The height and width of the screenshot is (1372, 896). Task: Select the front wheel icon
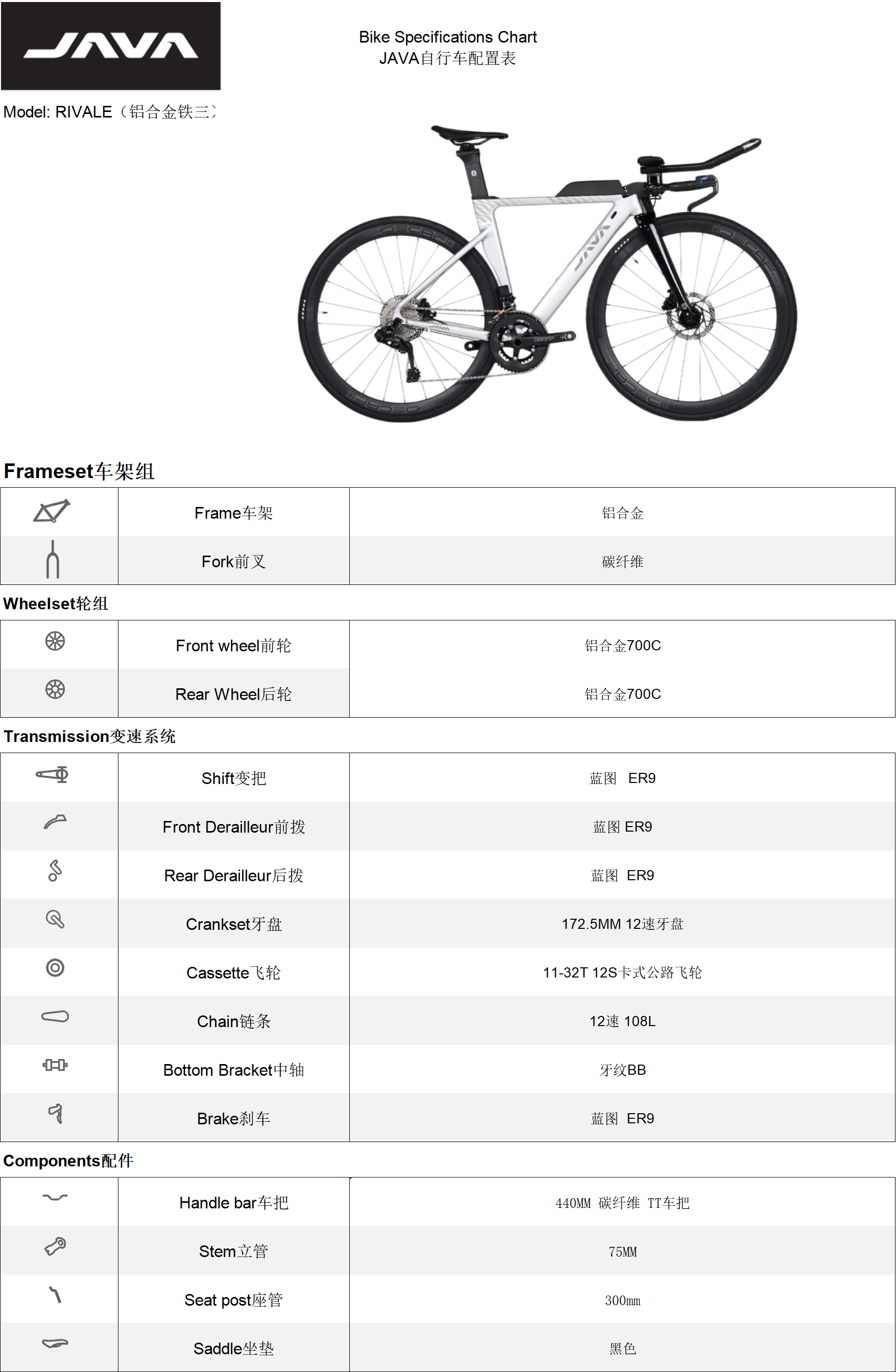[x=55, y=641]
